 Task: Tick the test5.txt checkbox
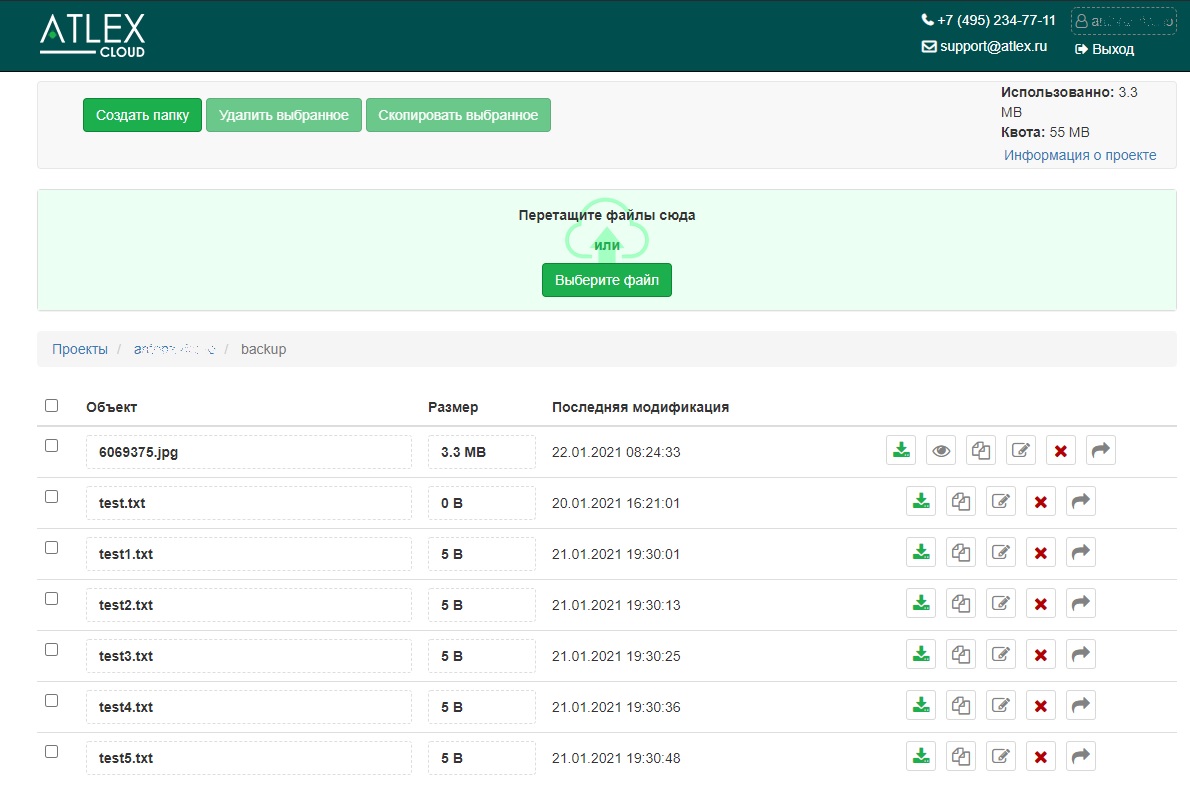52,751
